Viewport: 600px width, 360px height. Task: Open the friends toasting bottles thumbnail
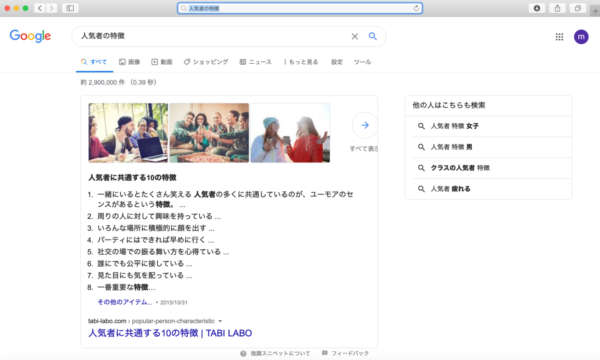[x=209, y=133]
